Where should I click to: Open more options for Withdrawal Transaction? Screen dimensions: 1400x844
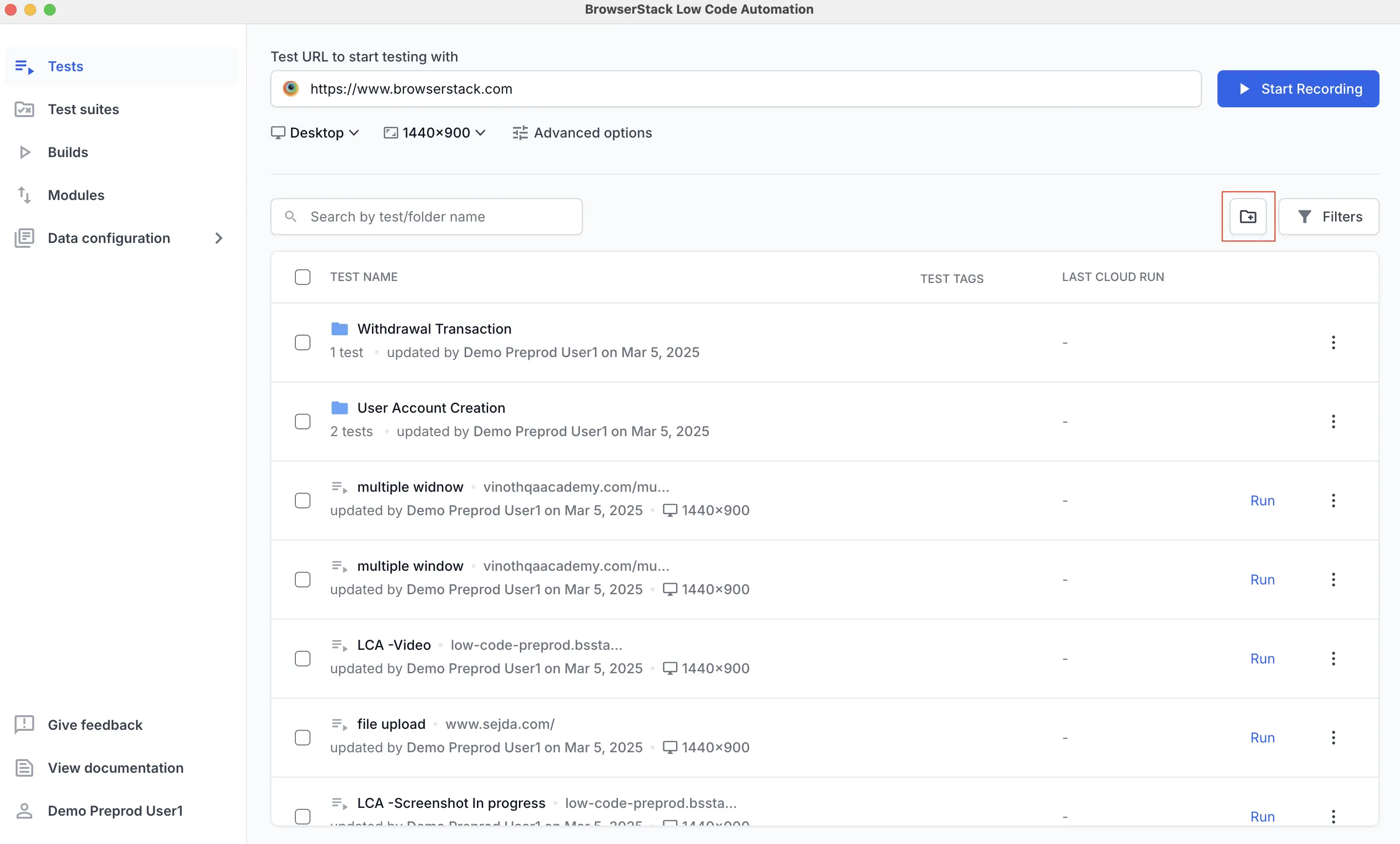[x=1333, y=342]
